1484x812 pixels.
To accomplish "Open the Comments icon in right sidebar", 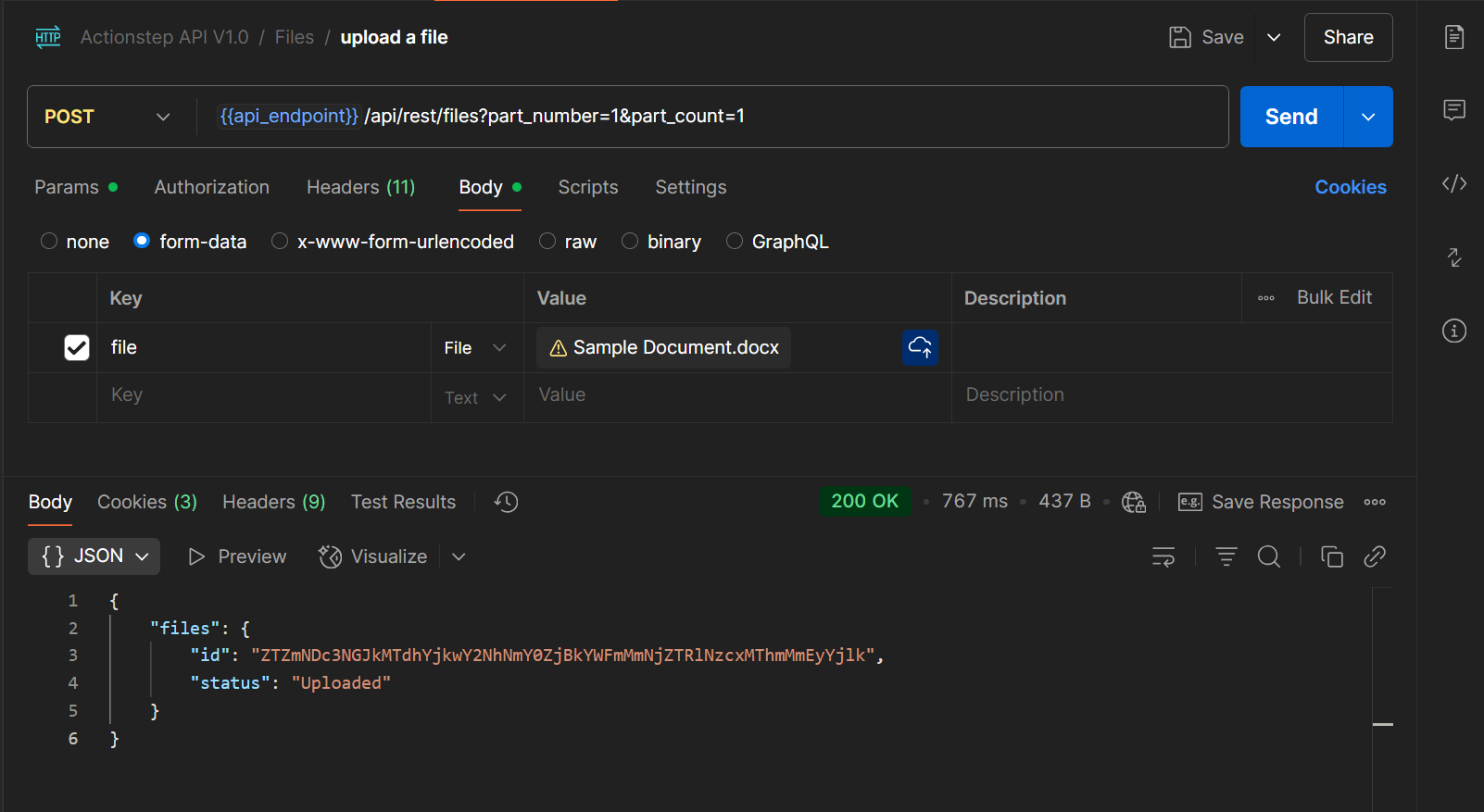I will [1454, 110].
